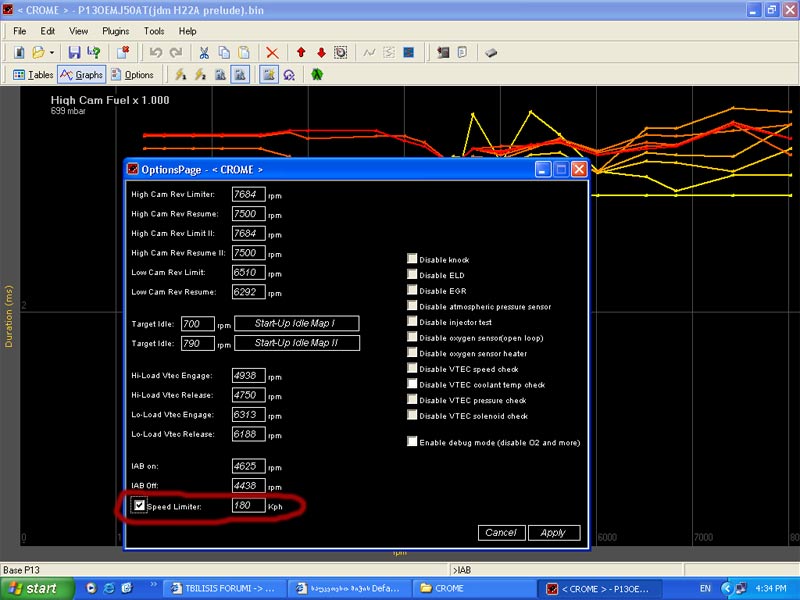
Task: Click the close-file icon with red X
Action: [x=123, y=52]
